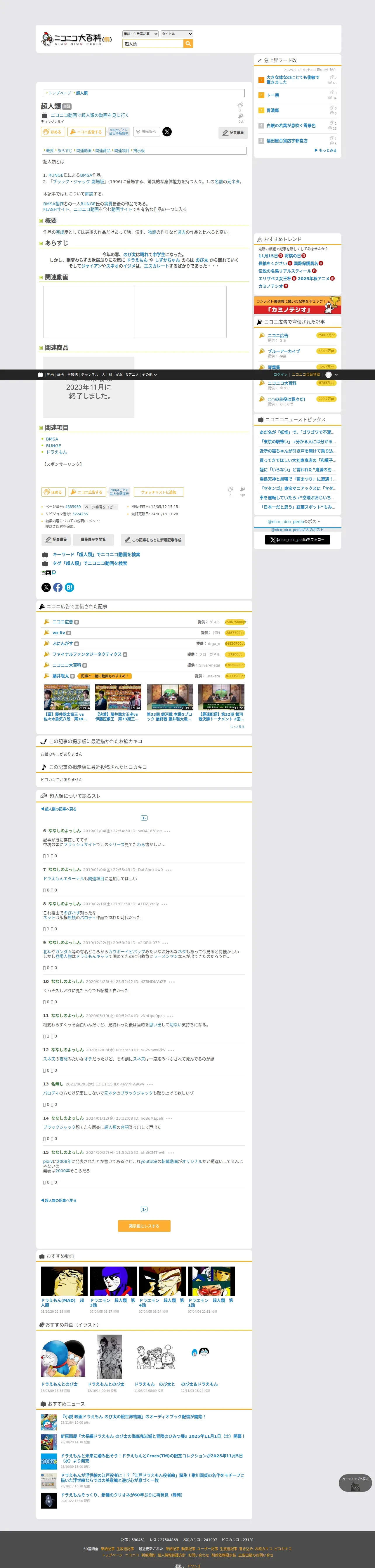This screenshot has width=375, height=1568.
Task: Open news 新原画展『ドラえもん のび太の地底鬼岩城と冒険のひみつ展』
Action: (152, 1436)
